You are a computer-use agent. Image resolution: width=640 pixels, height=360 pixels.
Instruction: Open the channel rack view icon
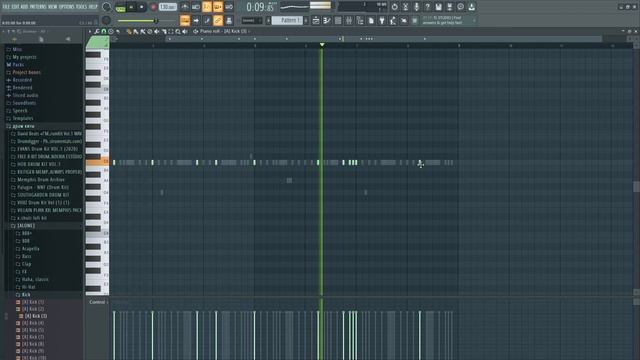pos(338,20)
